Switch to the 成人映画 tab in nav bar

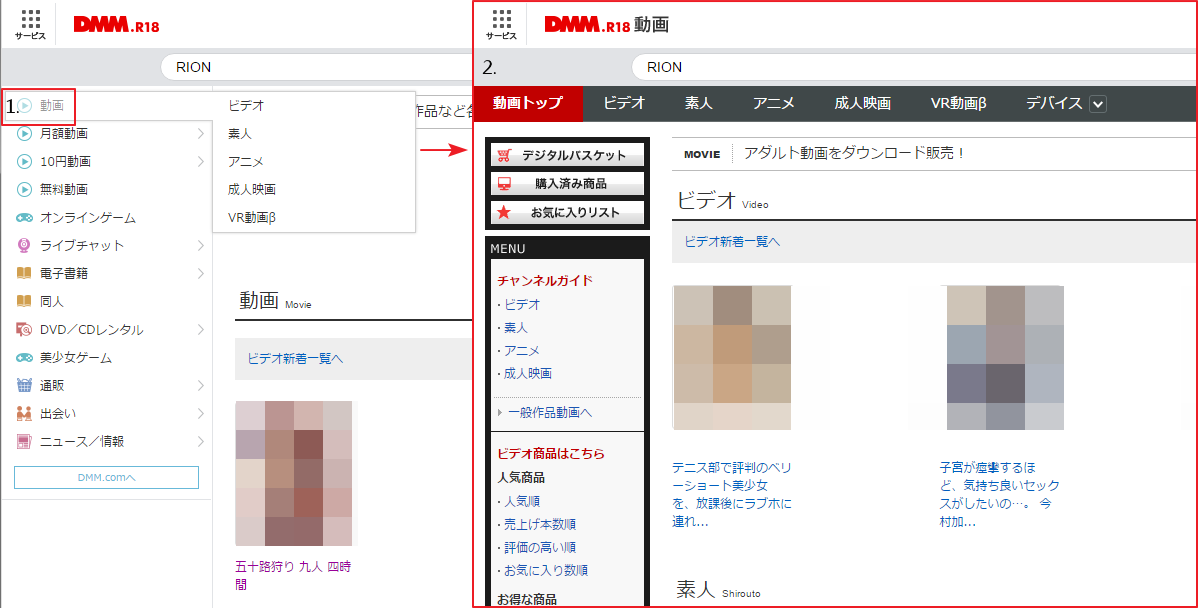862,103
